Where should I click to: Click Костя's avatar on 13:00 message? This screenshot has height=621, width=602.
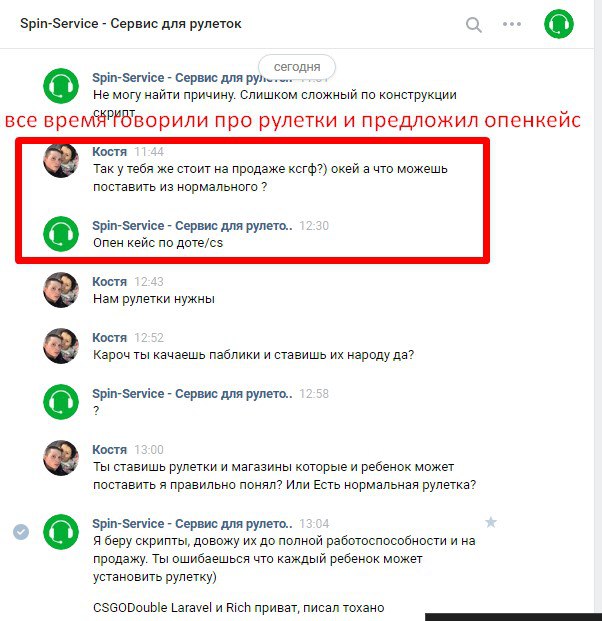[61, 458]
